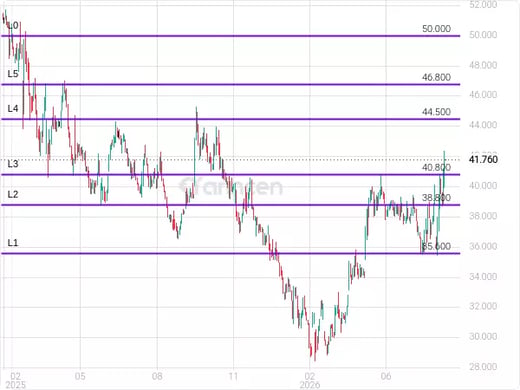Click the 06 month label on time axis

tap(386, 376)
